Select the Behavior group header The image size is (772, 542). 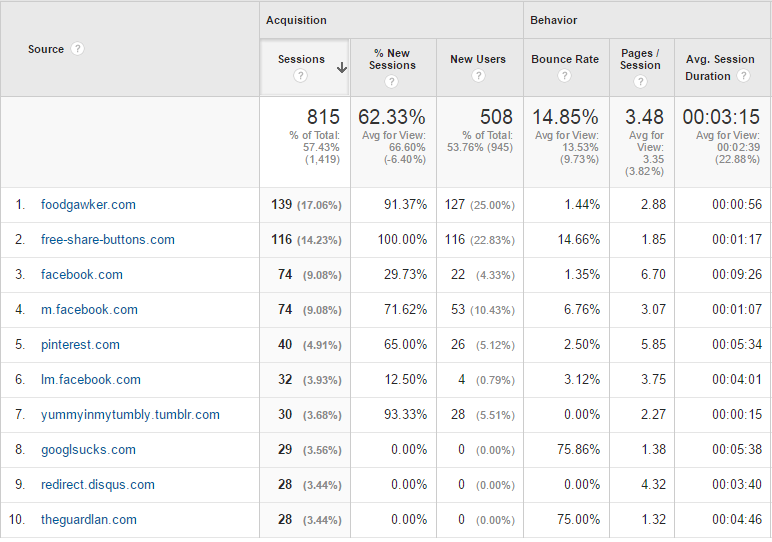(x=553, y=20)
